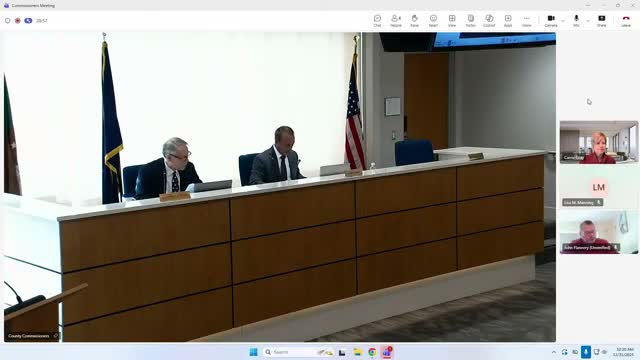Share your screen content
Image resolution: width=640 pixels, height=360 pixels.
tap(602, 20)
